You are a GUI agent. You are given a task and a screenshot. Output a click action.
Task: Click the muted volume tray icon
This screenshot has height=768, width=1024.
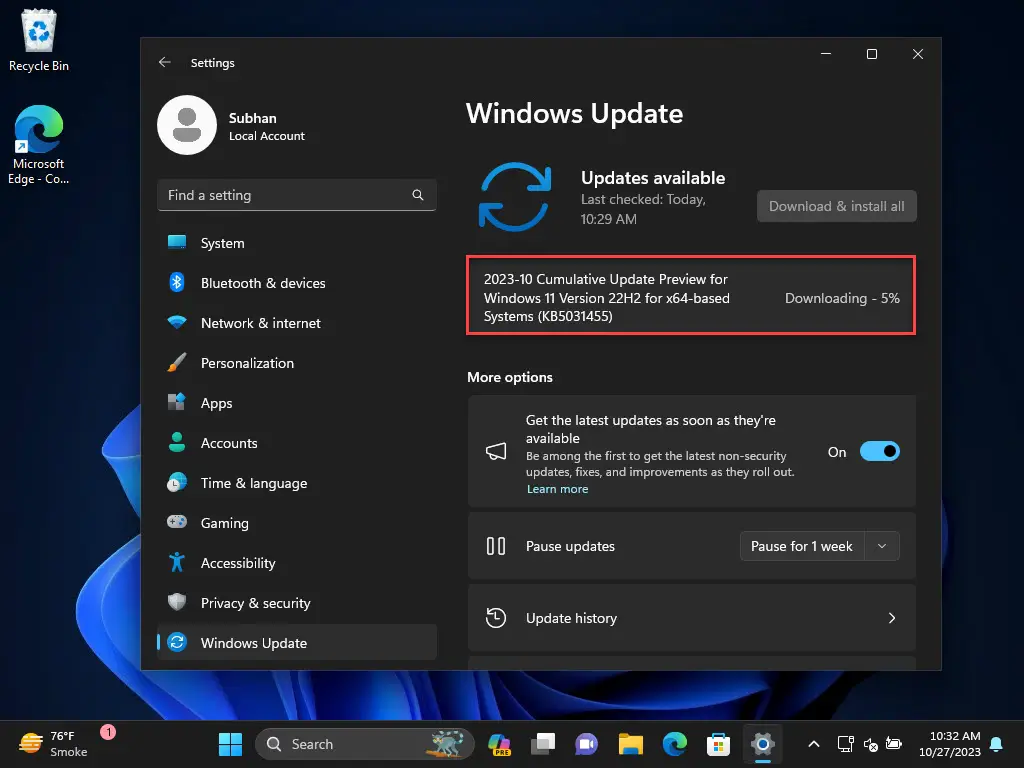coord(870,744)
